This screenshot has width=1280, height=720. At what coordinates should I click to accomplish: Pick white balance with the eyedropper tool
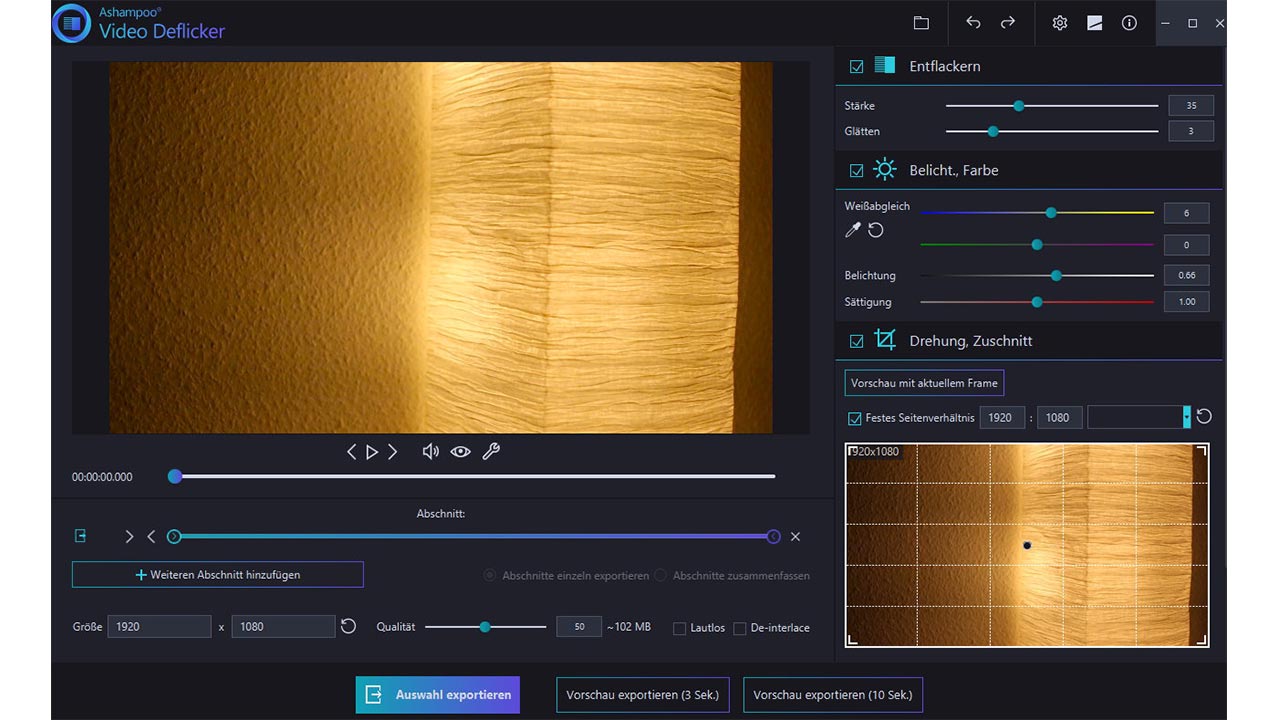point(852,231)
